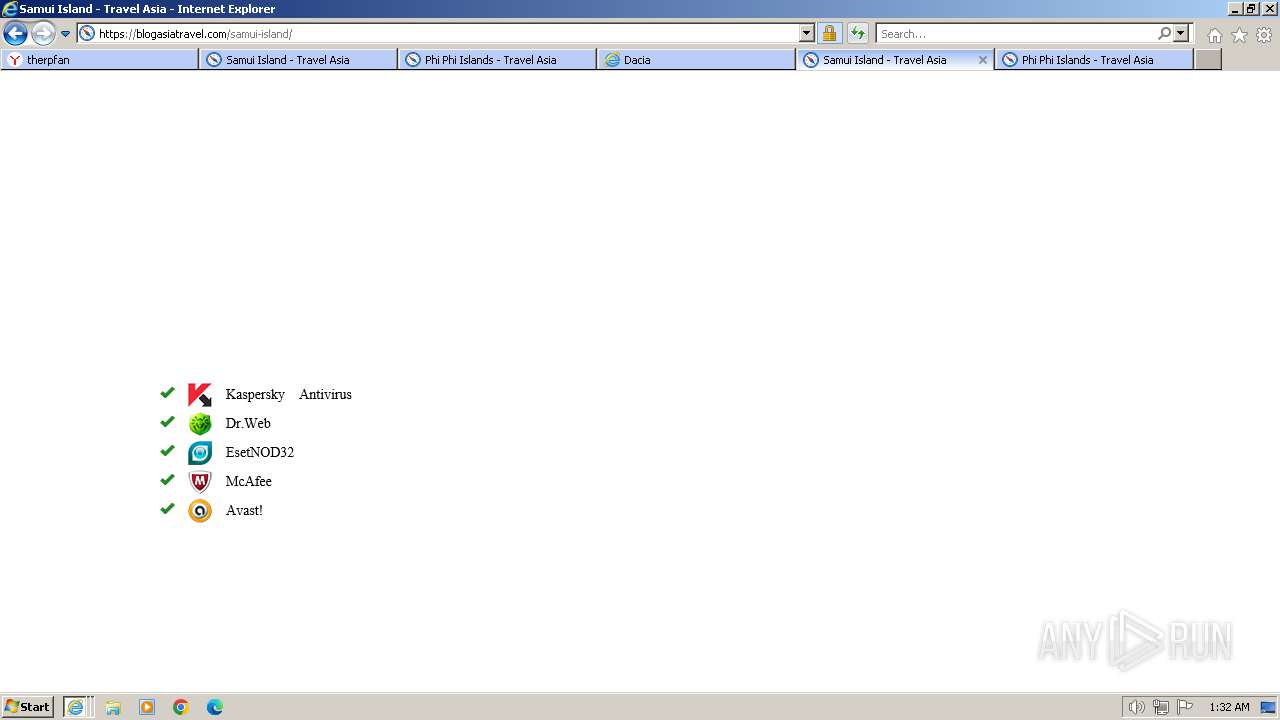Open the security lock report icon
1280x720 pixels.
[829, 33]
